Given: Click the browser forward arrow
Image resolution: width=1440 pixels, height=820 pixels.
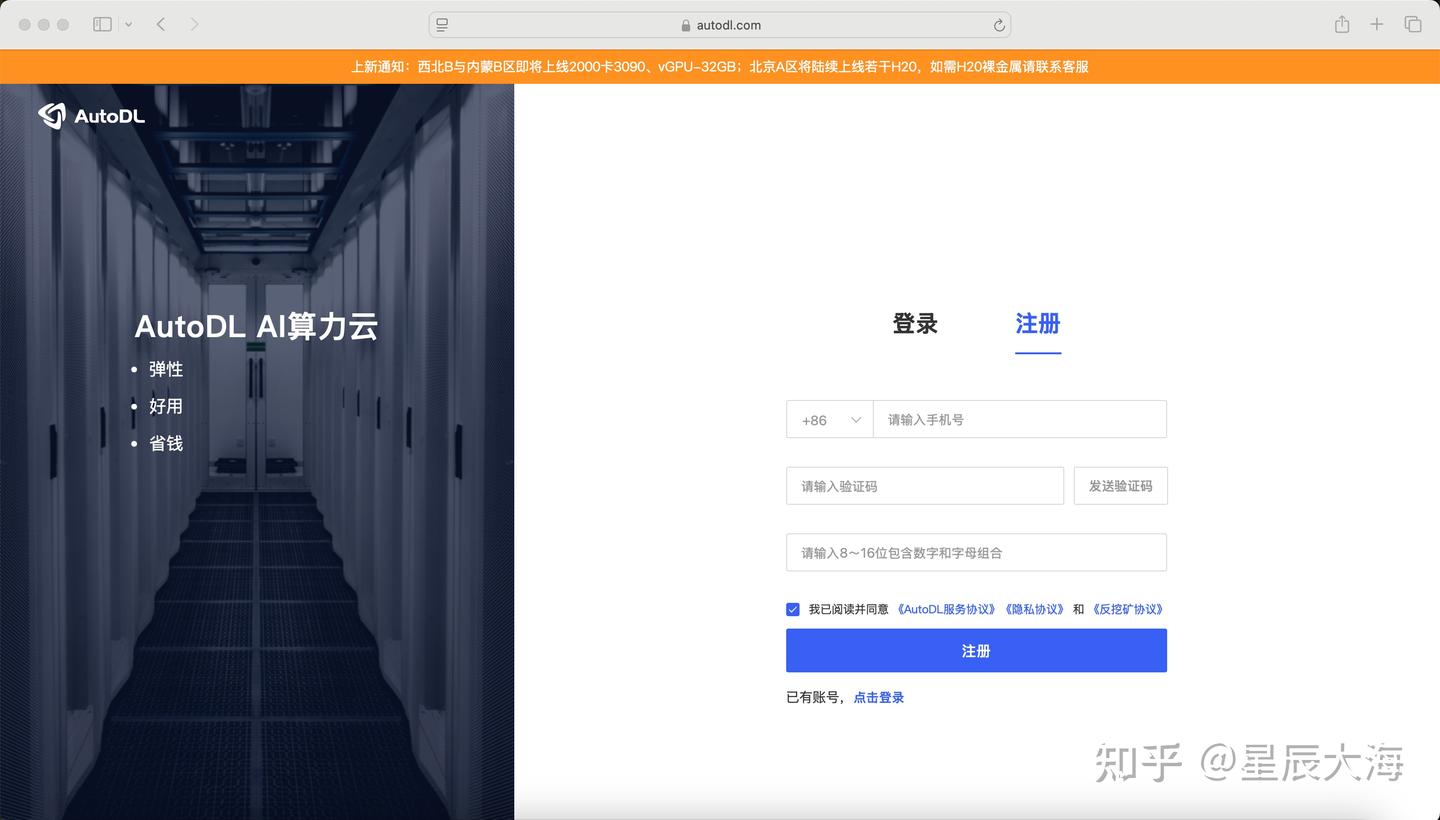Looking at the screenshot, I should click(193, 23).
